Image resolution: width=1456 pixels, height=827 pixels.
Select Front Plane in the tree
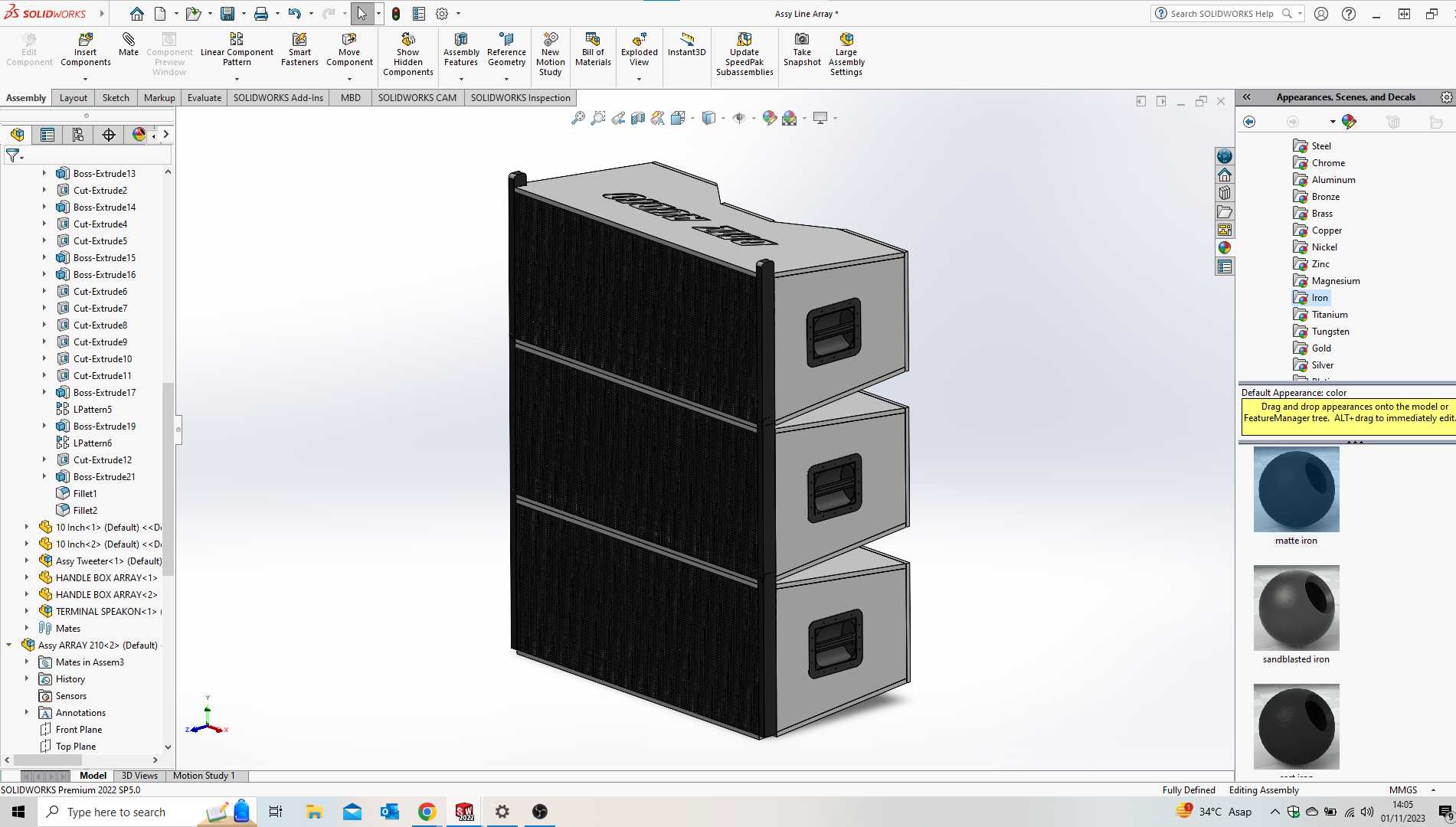(70, 730)
